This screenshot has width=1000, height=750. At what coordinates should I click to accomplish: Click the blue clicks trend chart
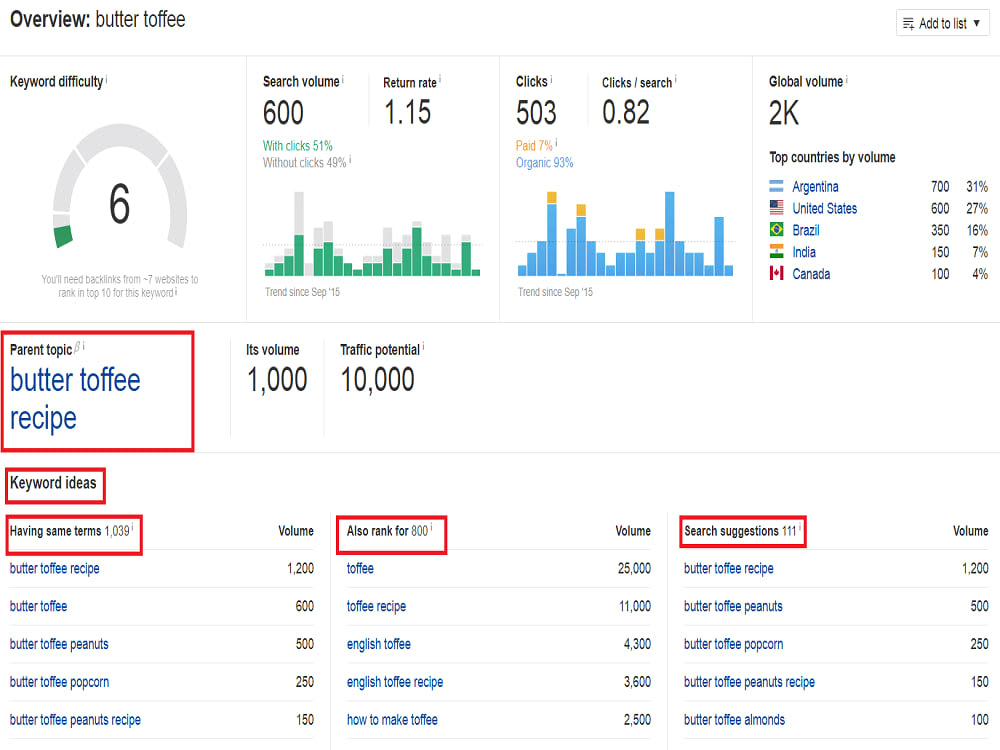[626, 233]
